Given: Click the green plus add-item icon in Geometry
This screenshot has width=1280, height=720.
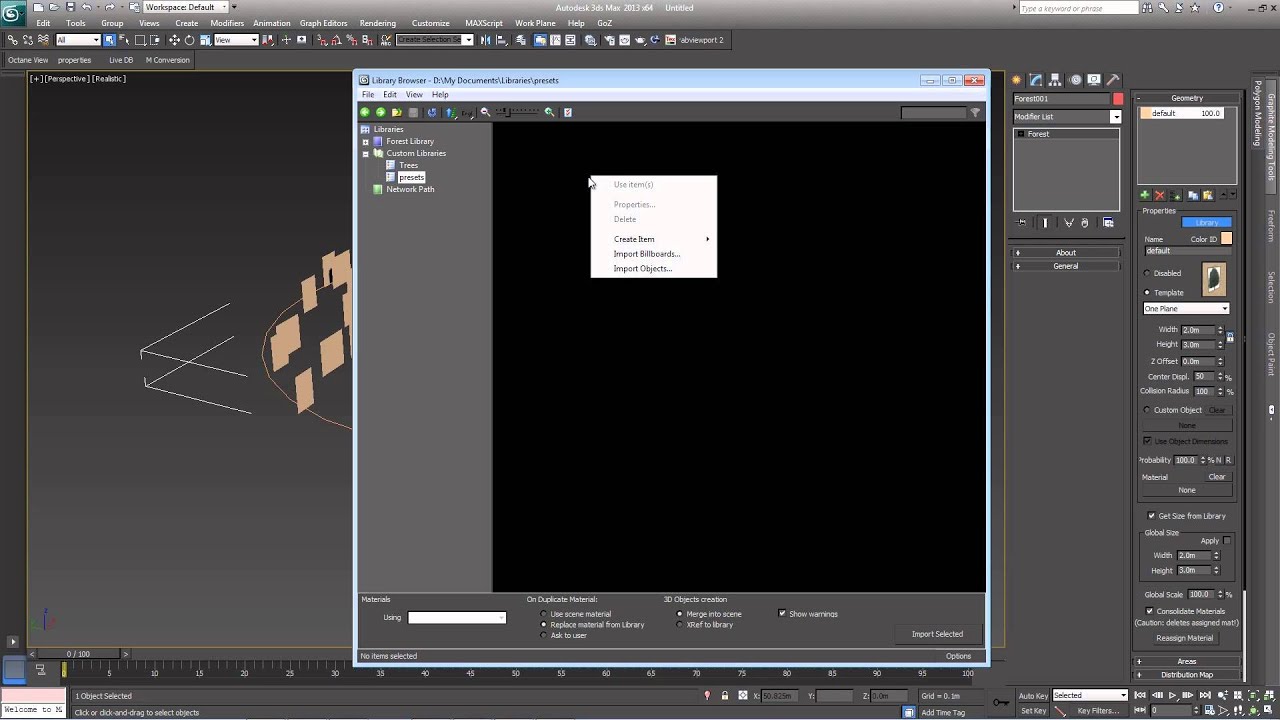Looking at the screenshot, I should (x=1144, y=195).
